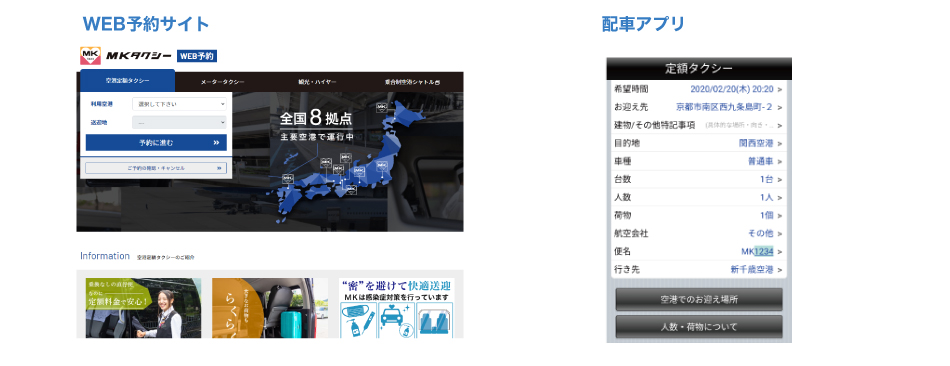Open the 車種 普通車 row
This screenshot has width=950, height=366.
699,161
